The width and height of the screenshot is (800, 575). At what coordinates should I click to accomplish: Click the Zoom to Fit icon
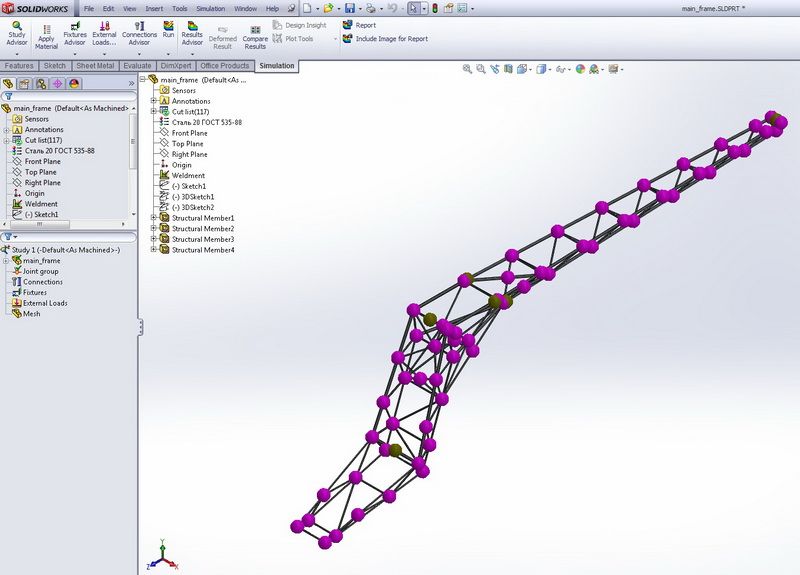click(x=467, y=69)
